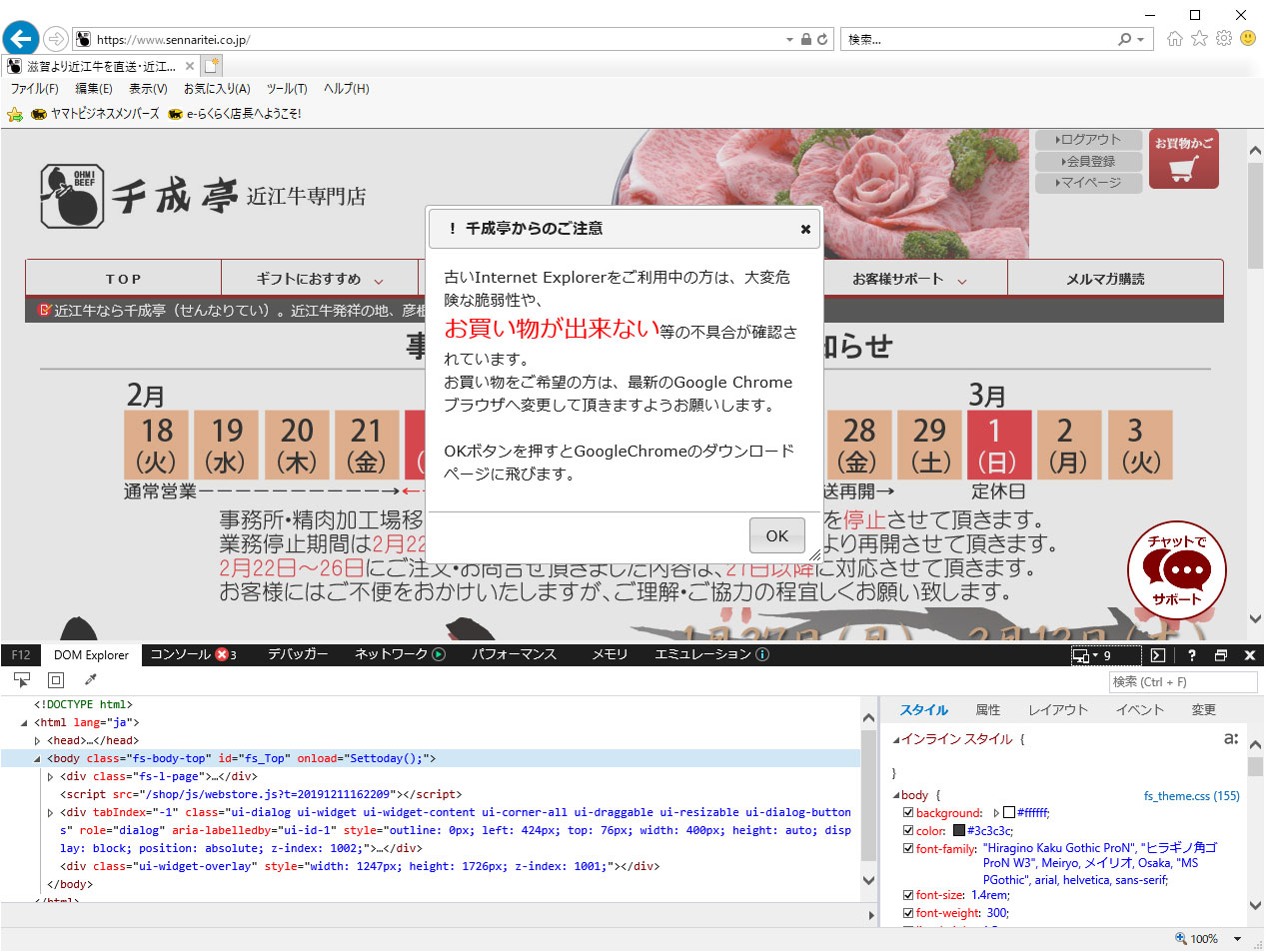Click the white #ffffff color swatch
This screenshot has height=952, width=1265.
click(x=1009, y=813)
